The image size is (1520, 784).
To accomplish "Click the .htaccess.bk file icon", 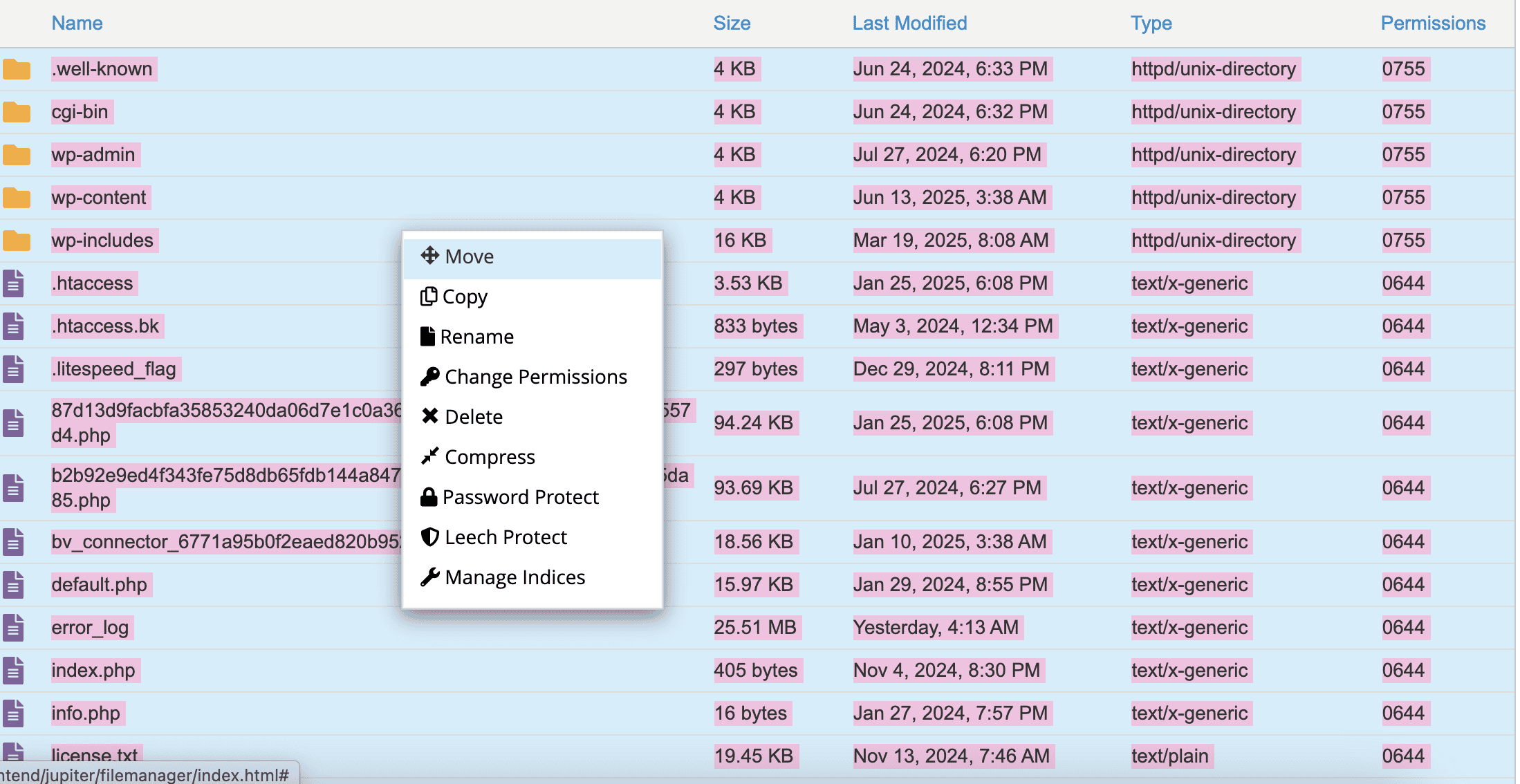I will (x=13, y=326).
